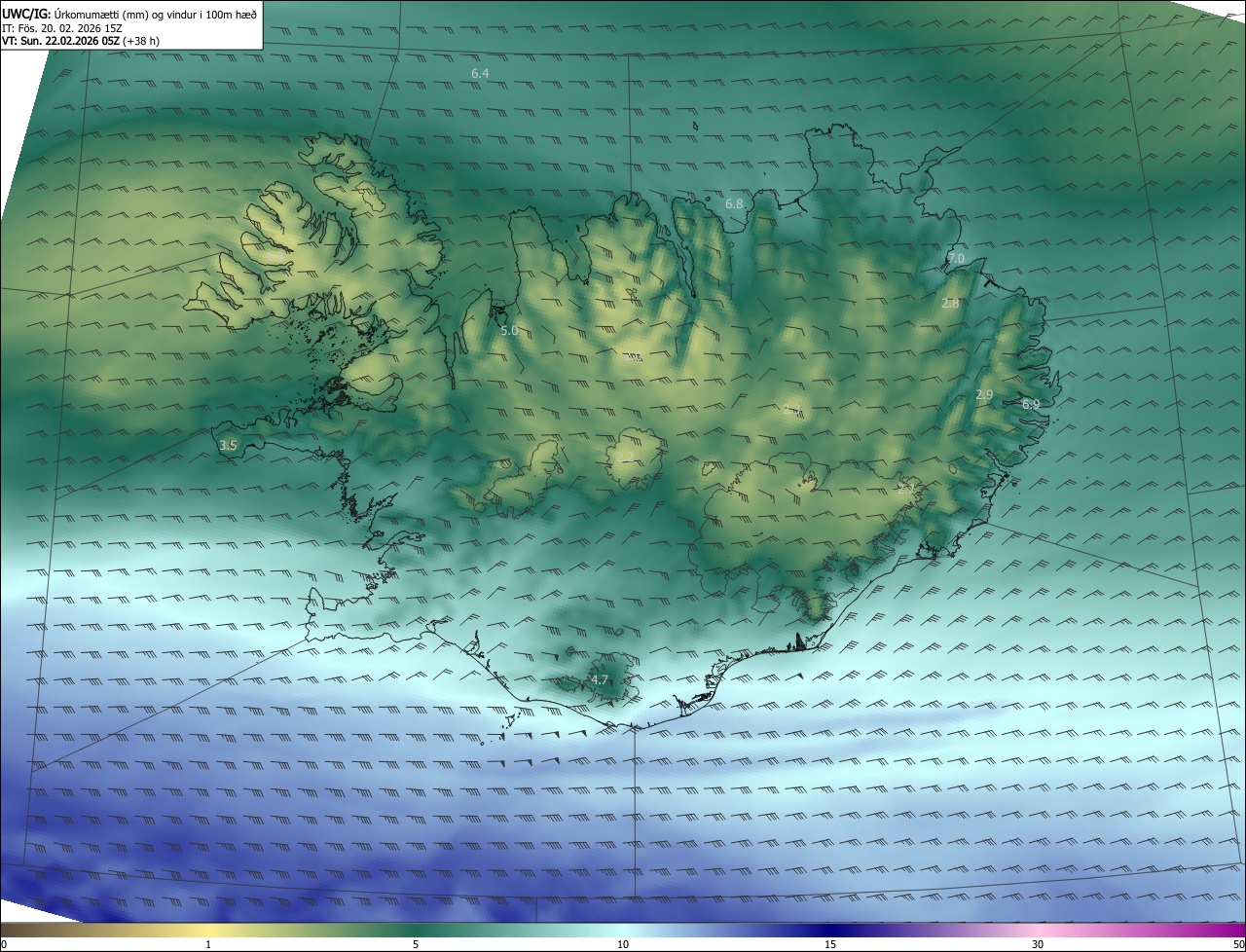Click the 6.8 value label on the map
This screenshot has width=1246, height=952.
734,204
